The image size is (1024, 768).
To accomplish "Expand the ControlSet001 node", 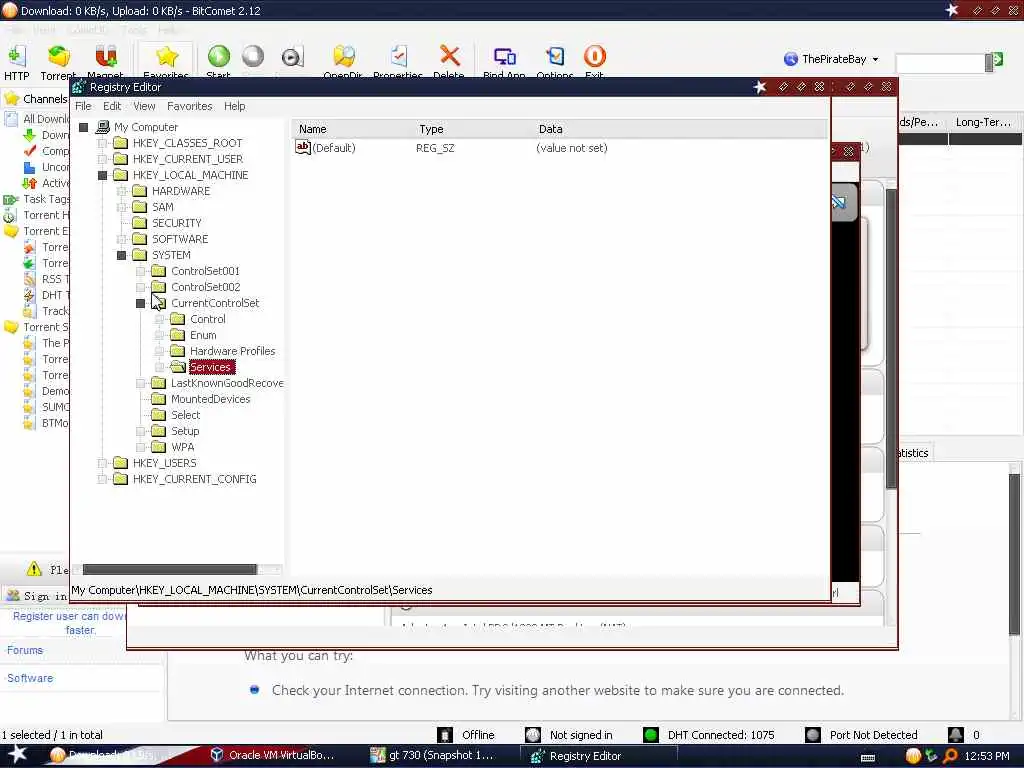I will [x=140, y=271].
